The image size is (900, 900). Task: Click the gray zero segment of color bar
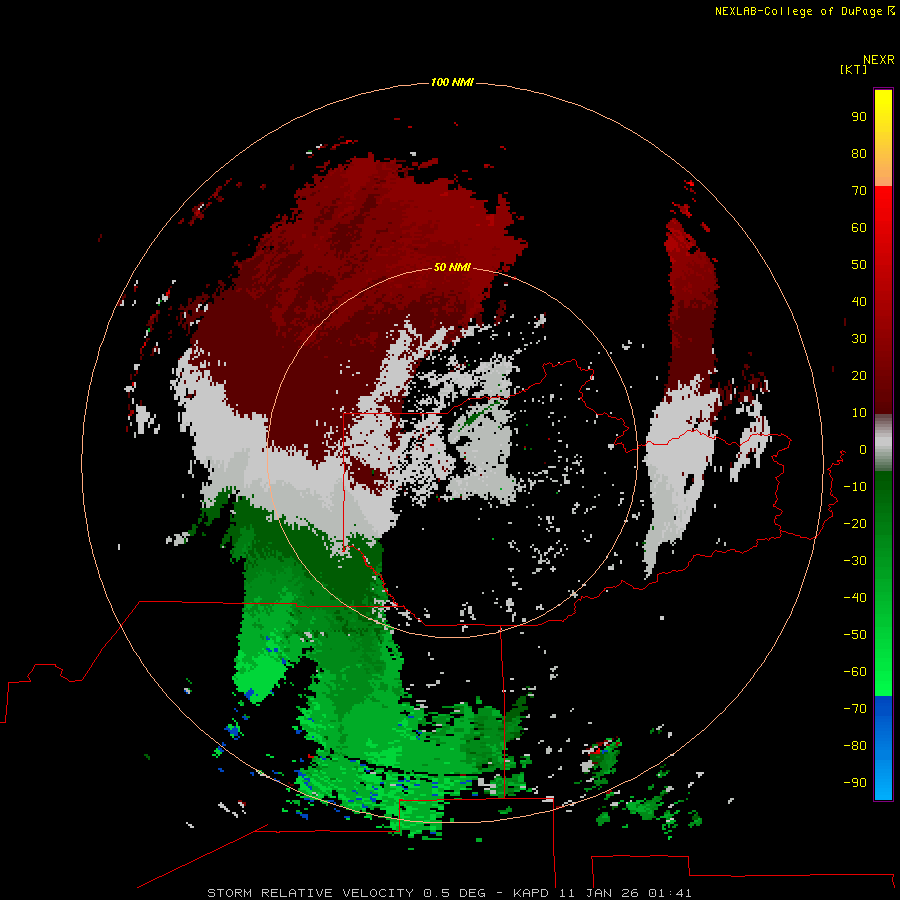pos(883,443)
